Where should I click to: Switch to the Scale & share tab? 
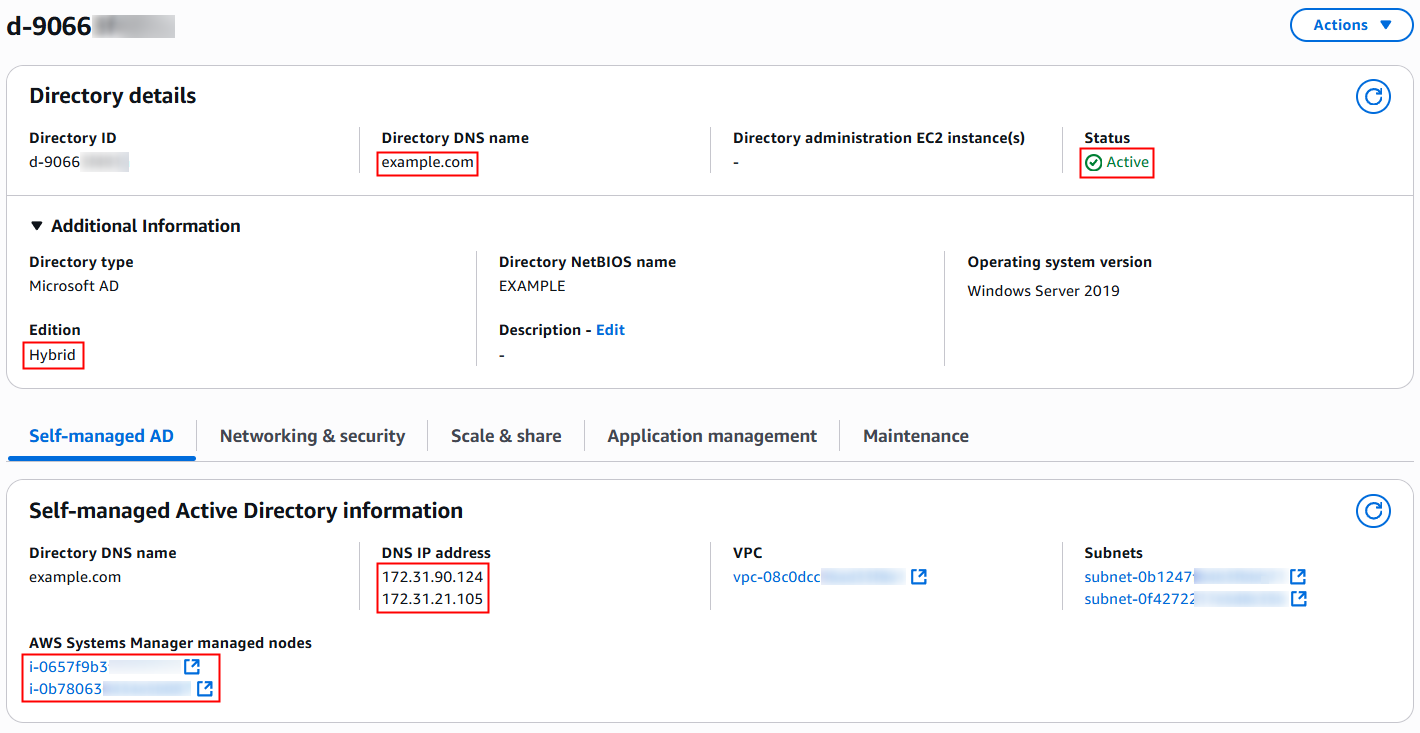click(x=506, y=436)
